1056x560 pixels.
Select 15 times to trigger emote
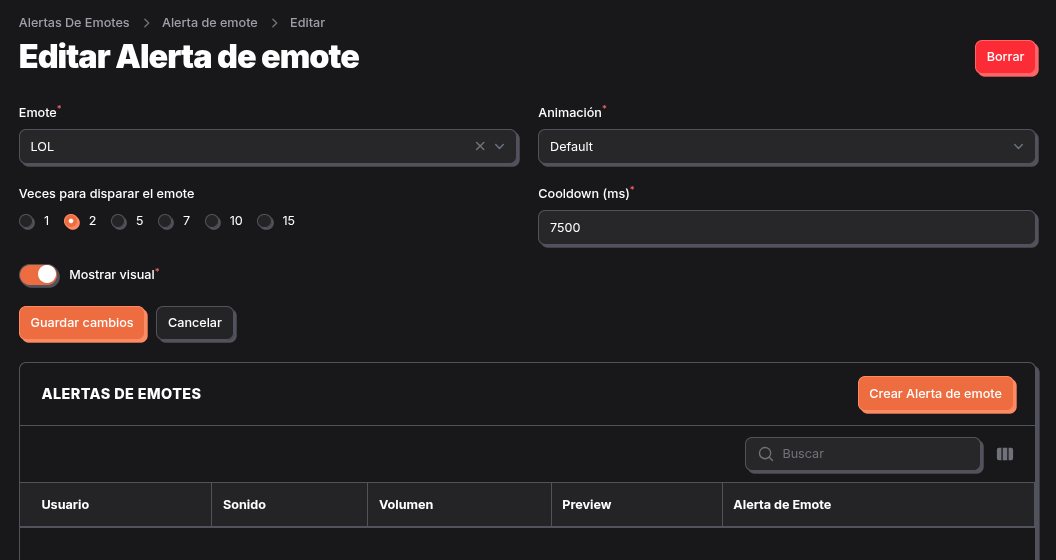[265, 221]
